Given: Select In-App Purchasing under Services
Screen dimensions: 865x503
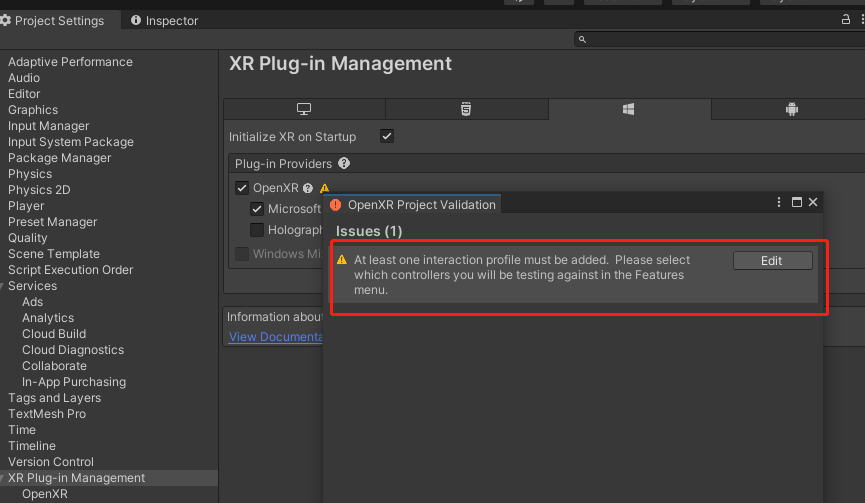Looking at the screenshot, I should [74, 382].
